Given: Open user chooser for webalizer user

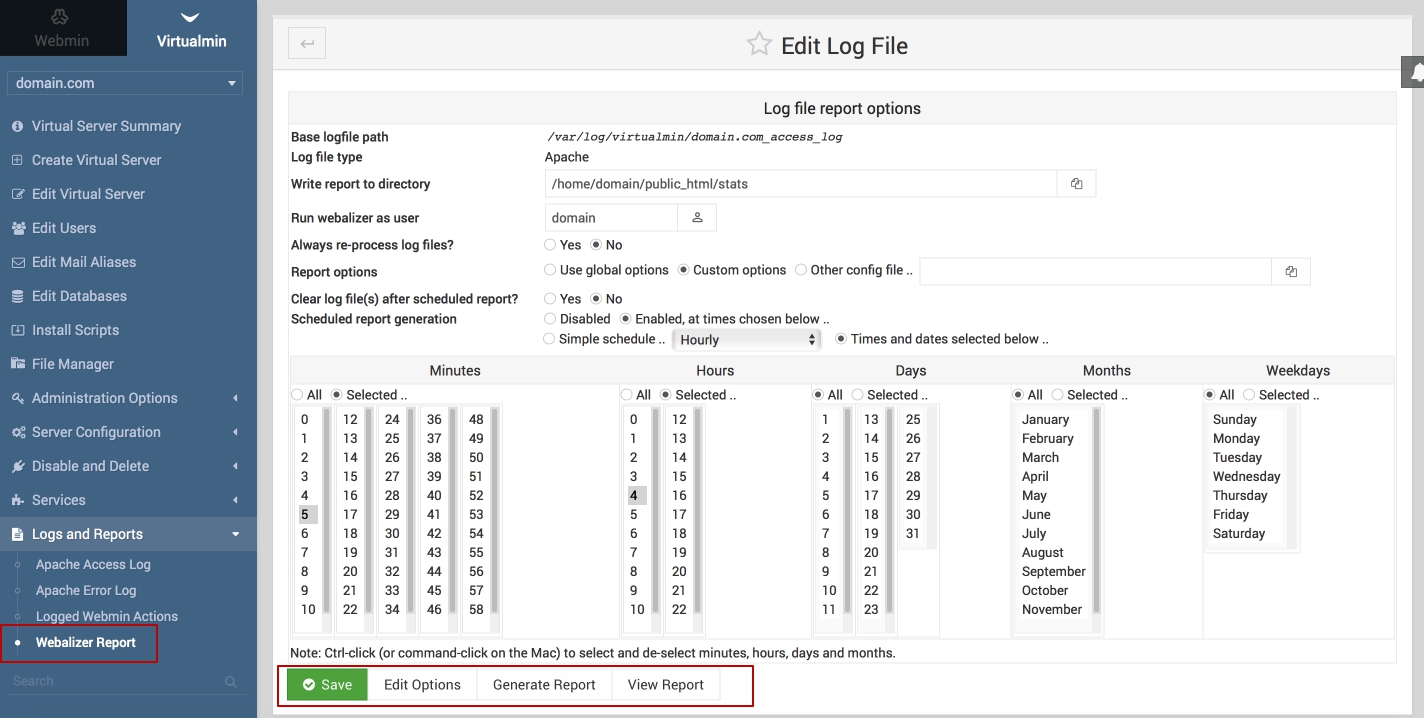Looking at the screenshot, I should pos(697,218).
